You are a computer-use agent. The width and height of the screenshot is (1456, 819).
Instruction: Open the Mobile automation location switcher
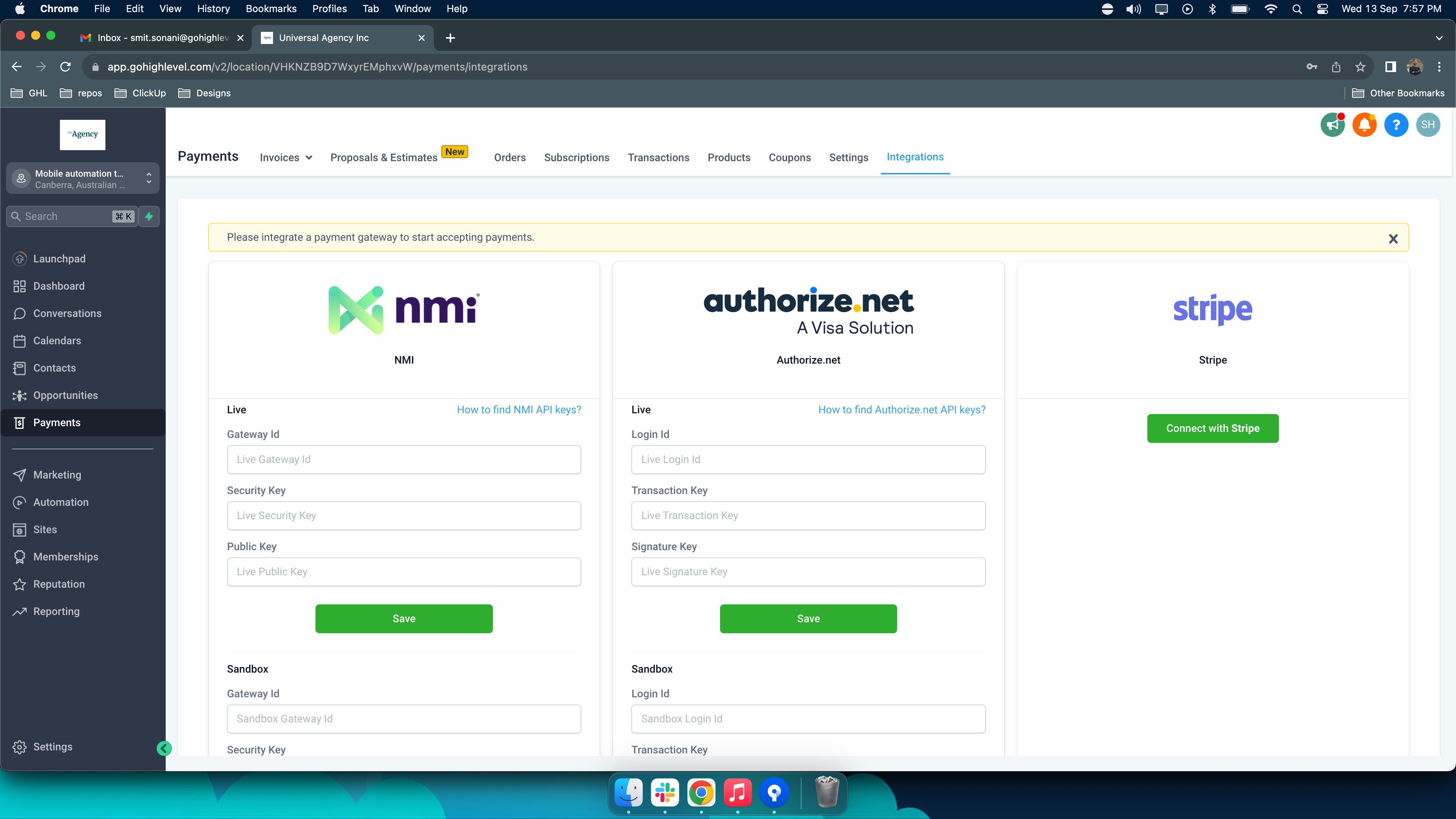(x=83, y=179)
